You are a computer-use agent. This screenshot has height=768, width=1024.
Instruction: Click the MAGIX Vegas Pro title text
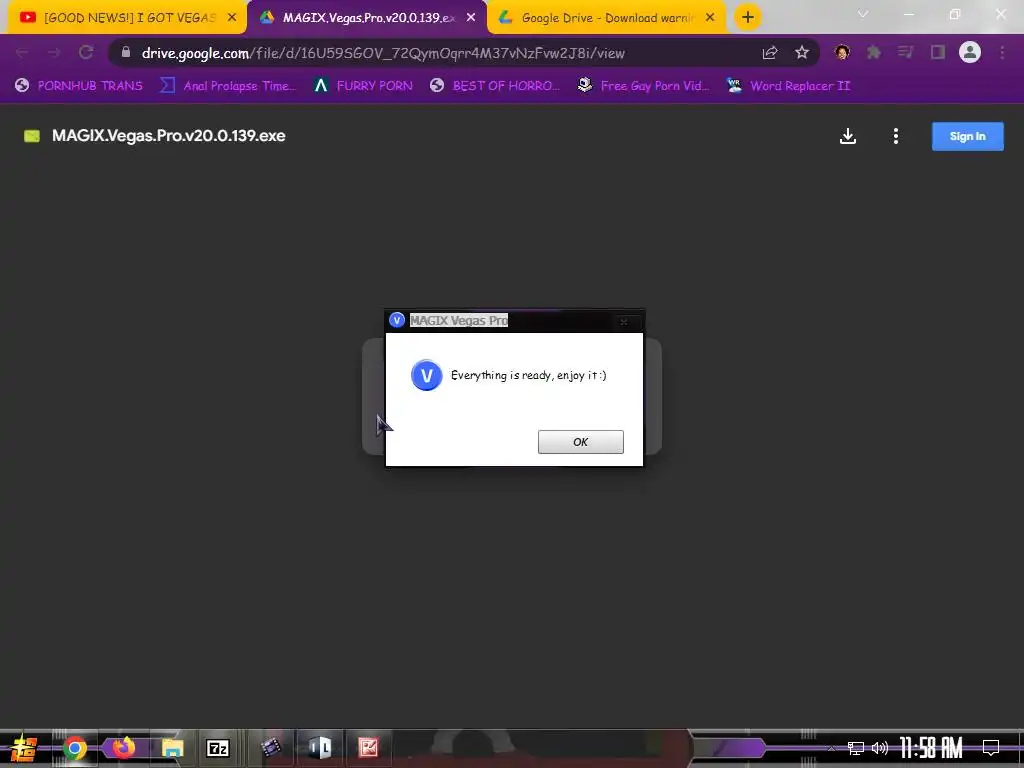pos(458,321)
